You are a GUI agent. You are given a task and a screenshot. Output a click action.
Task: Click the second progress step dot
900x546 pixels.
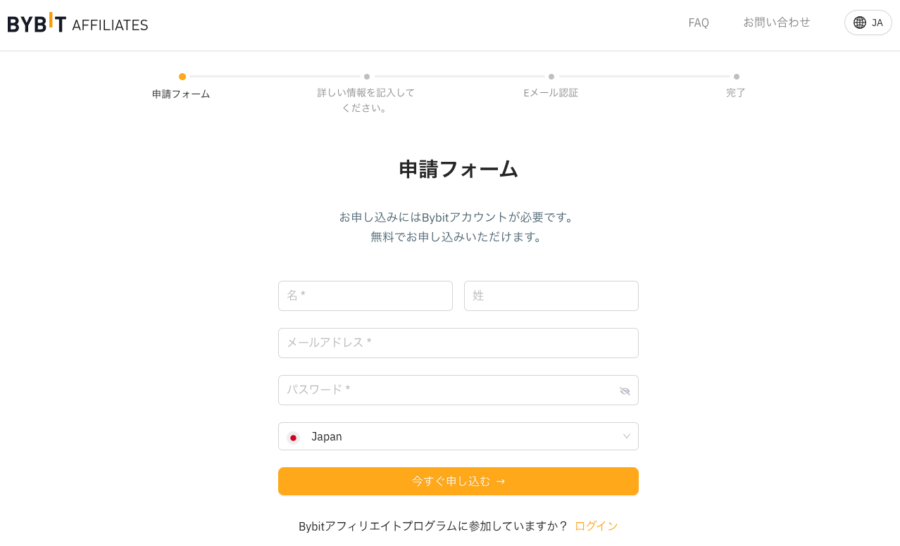point(367,76)
